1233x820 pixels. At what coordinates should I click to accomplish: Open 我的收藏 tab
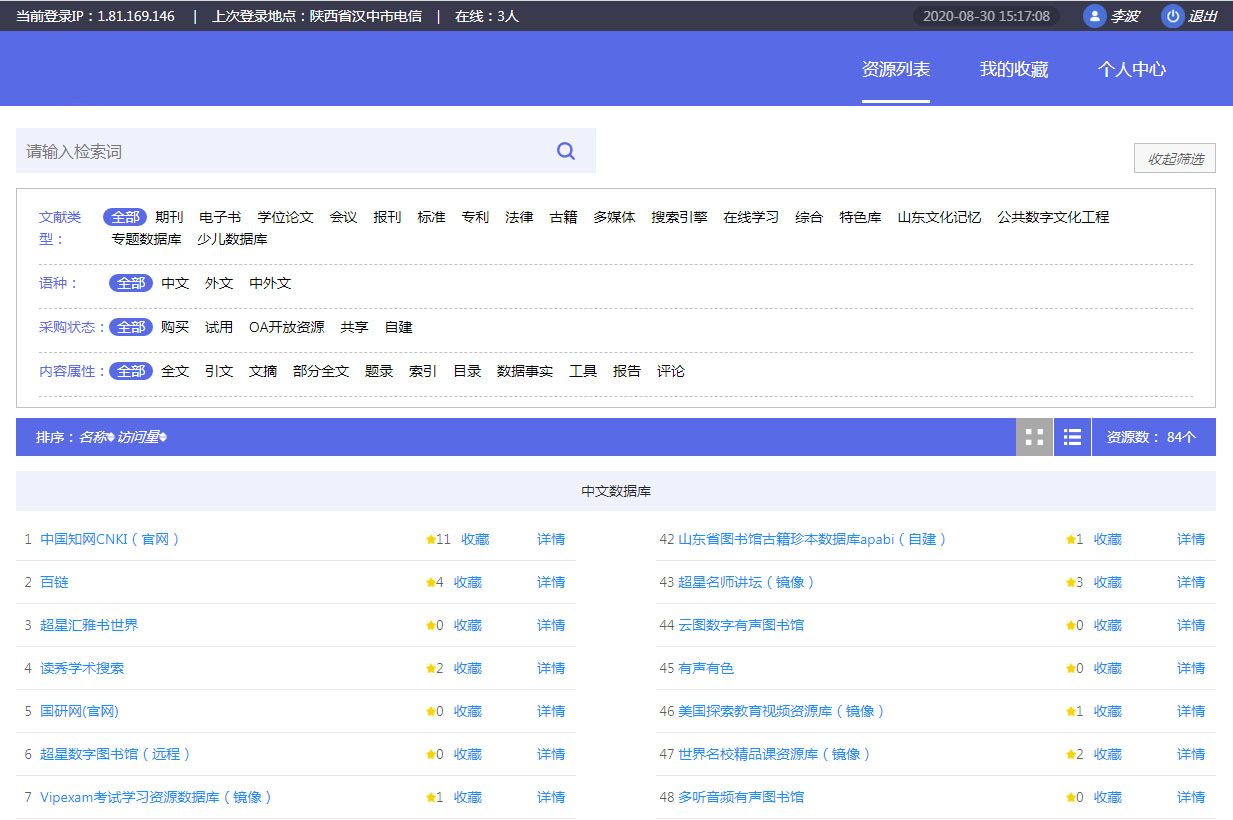click(1013, 70)
